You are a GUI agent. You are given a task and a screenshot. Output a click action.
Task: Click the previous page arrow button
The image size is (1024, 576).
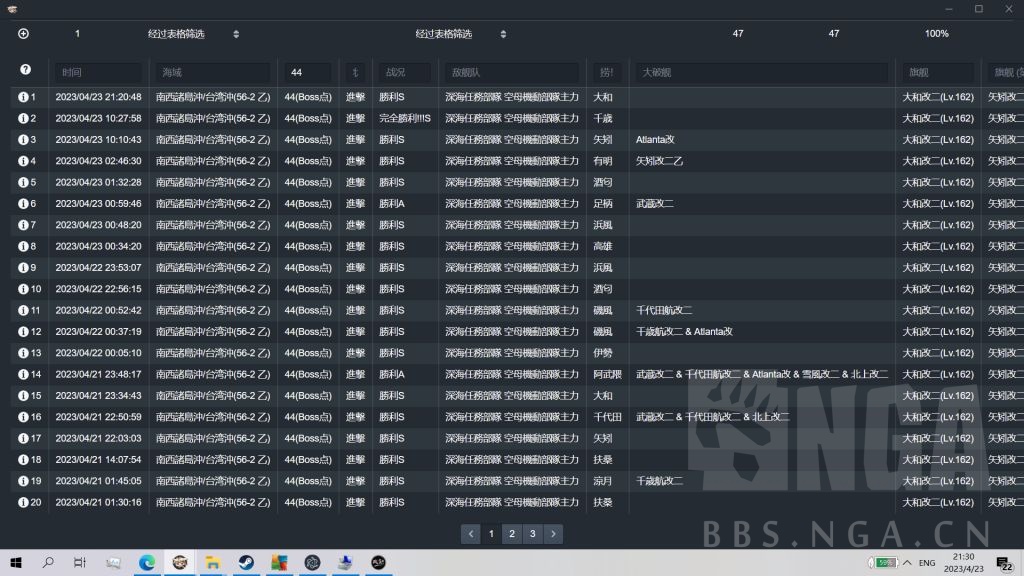pos(470,534)
